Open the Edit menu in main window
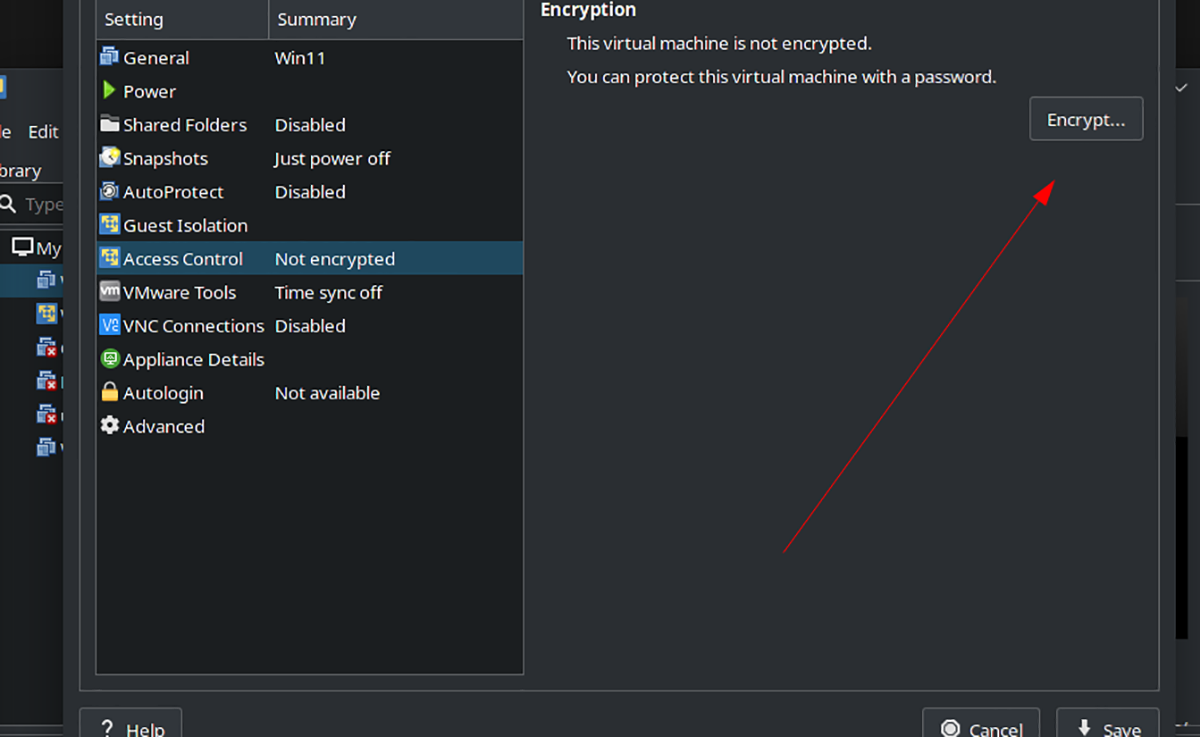 pyautogui.click(x=43, y=132)
